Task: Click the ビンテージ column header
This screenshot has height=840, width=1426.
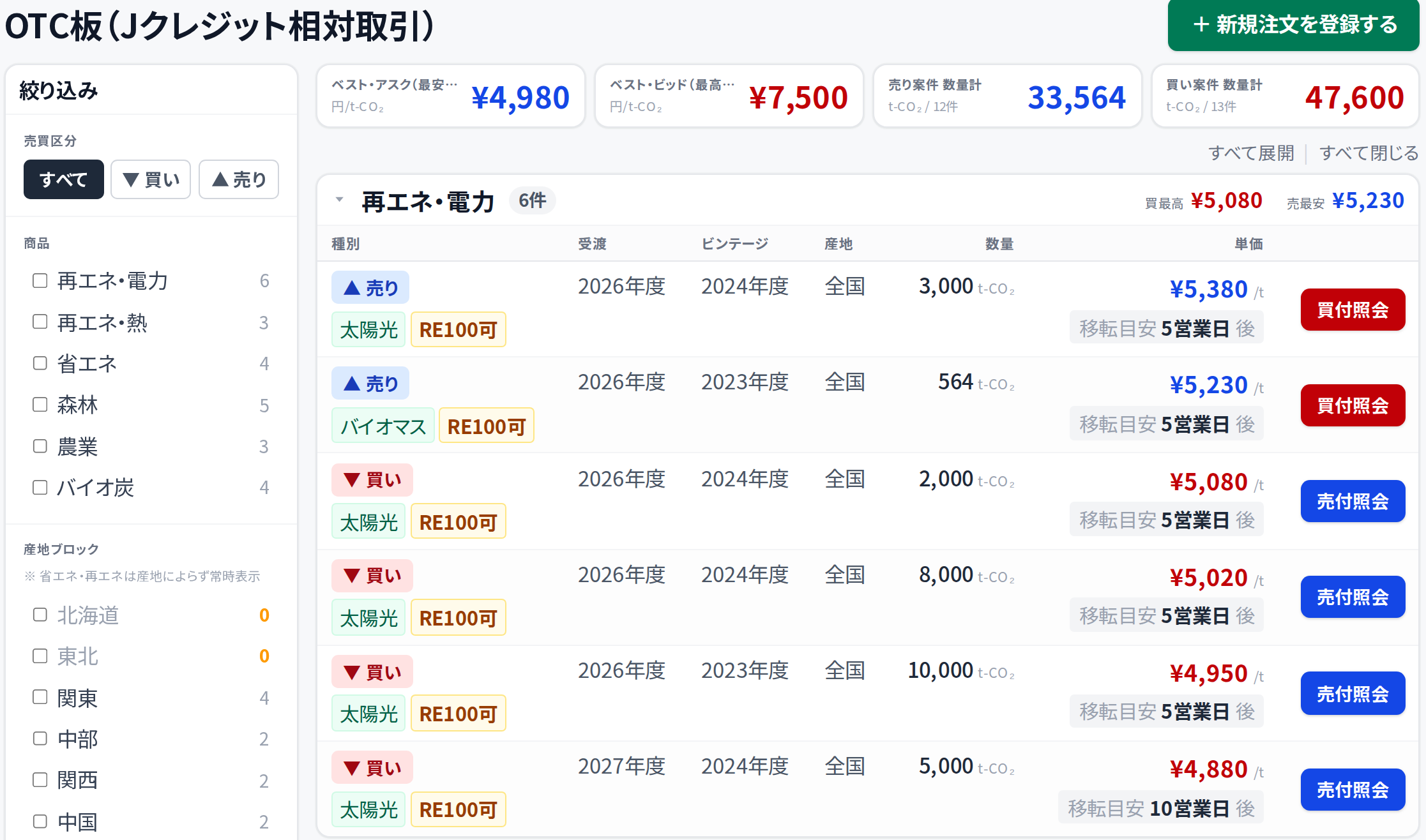Action: pyautogui.click(x=734, y=244)
